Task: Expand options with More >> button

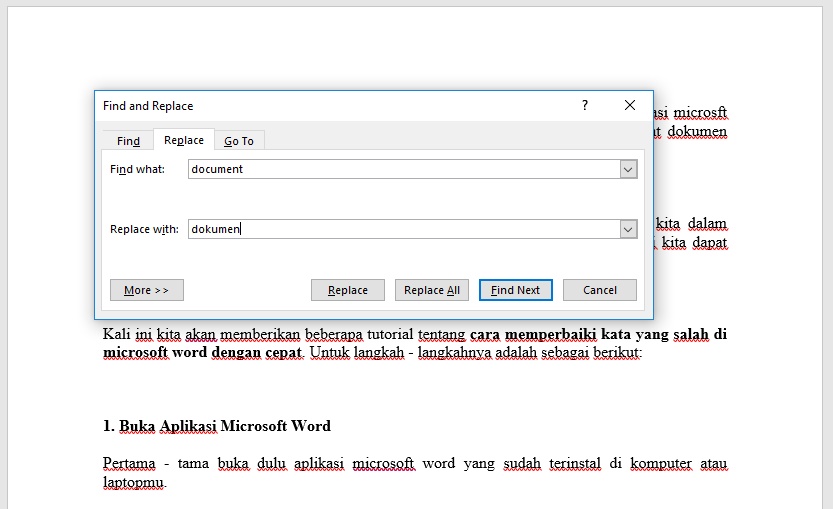Action: point(147,290)
